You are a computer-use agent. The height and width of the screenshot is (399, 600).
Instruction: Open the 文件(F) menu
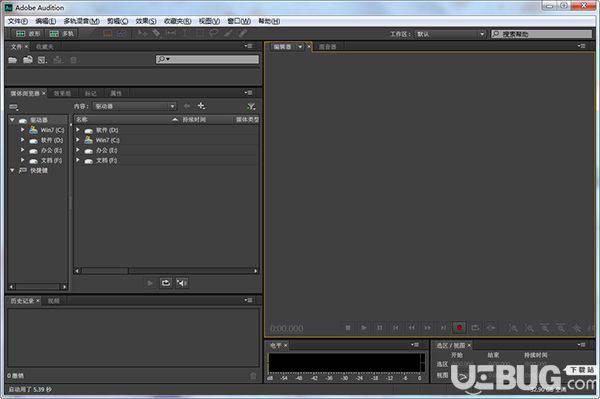click(x=18, y=21)
